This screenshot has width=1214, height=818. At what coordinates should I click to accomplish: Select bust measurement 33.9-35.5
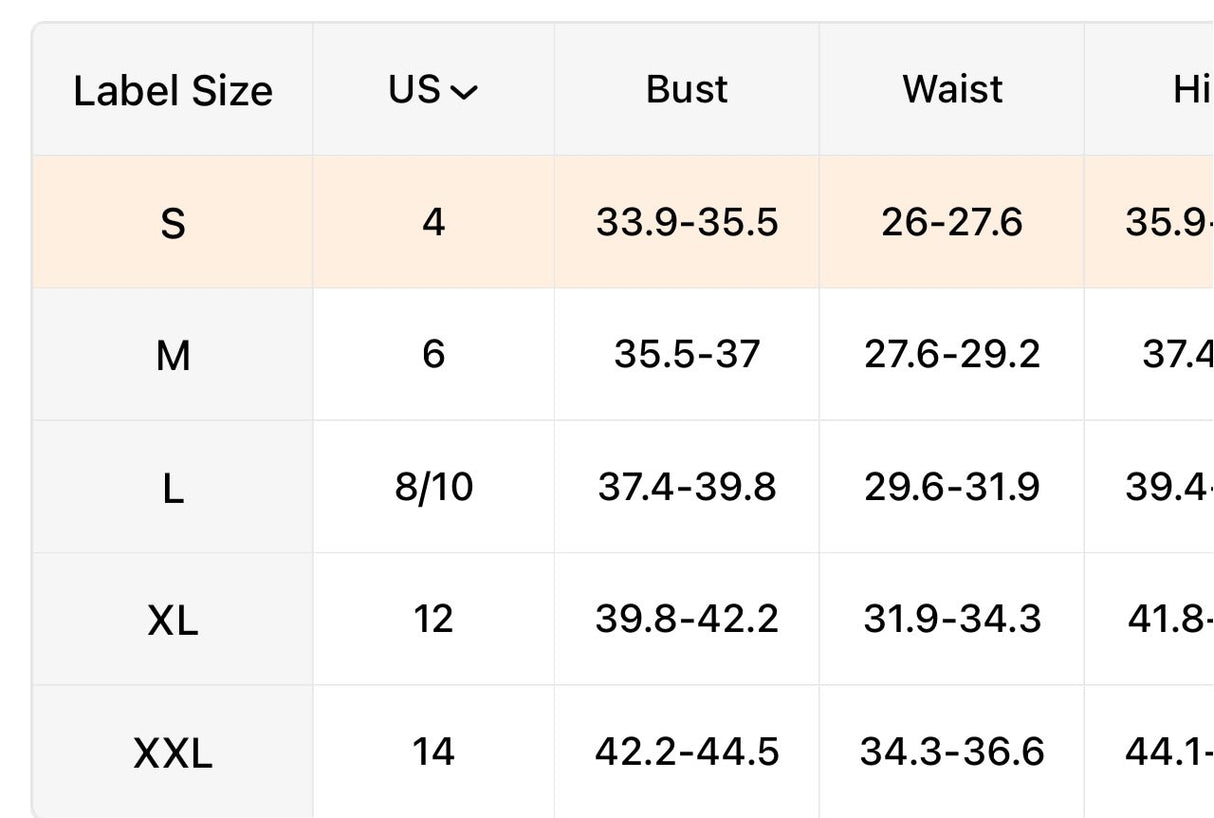(687, 222)
